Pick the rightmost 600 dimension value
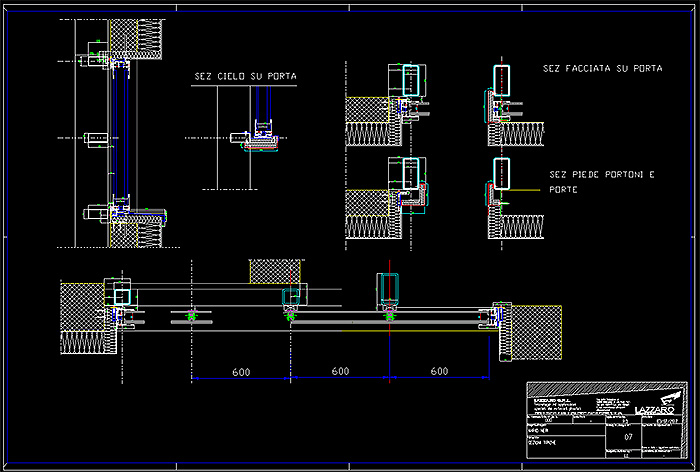Screen dimensions: 700x472 [439, 371]
